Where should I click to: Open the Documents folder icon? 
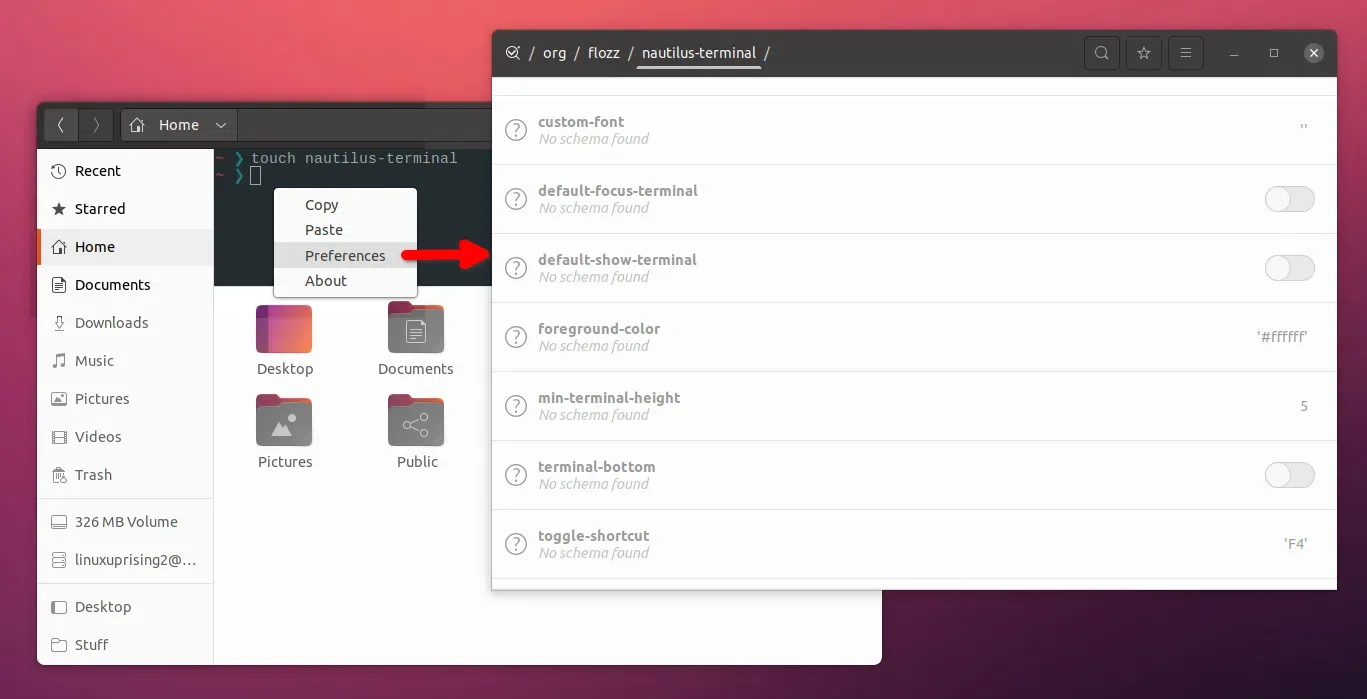(415, 330)
